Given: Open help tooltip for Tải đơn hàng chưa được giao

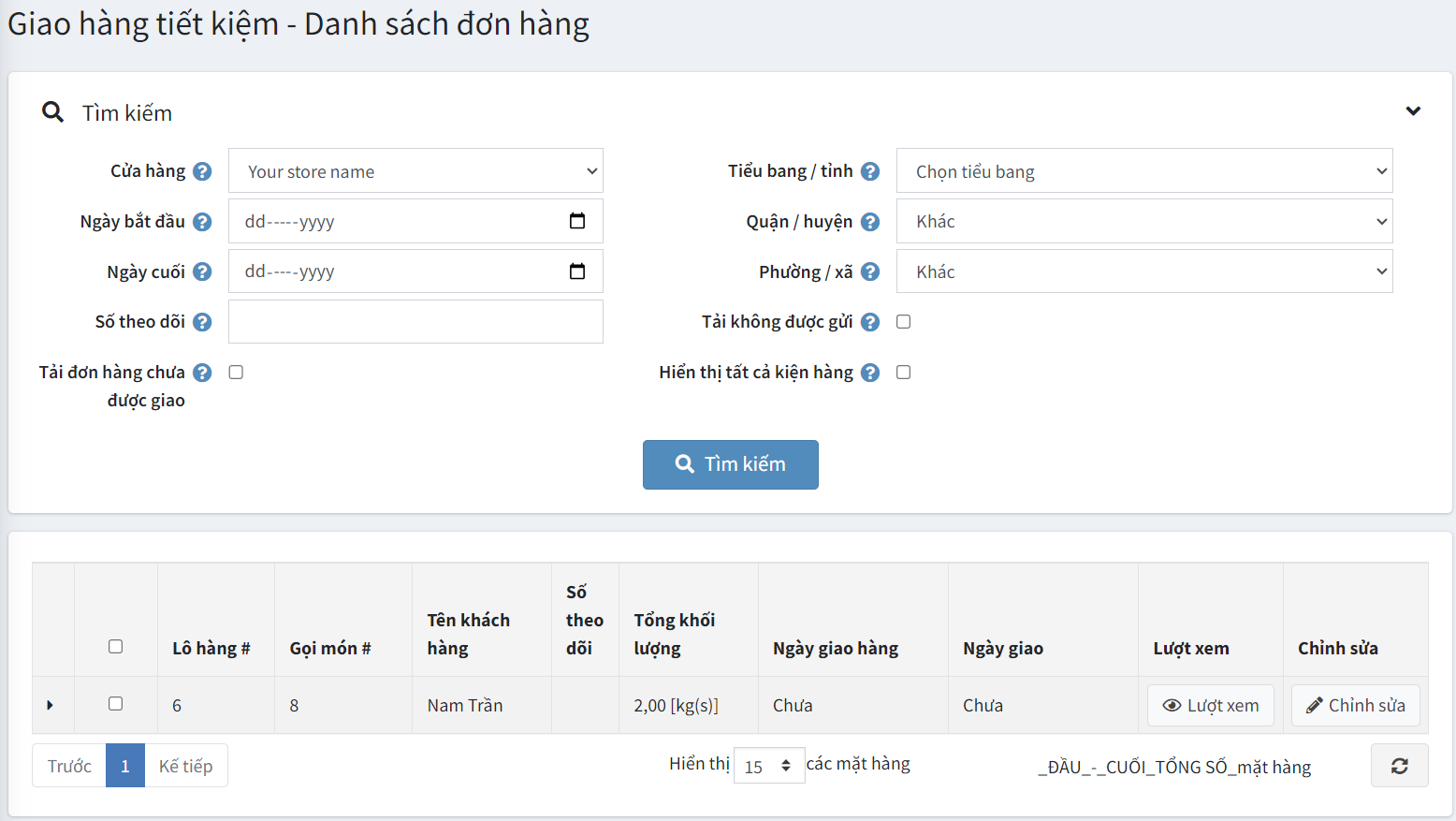Looking at the screenshot, I should coord(202,373).
